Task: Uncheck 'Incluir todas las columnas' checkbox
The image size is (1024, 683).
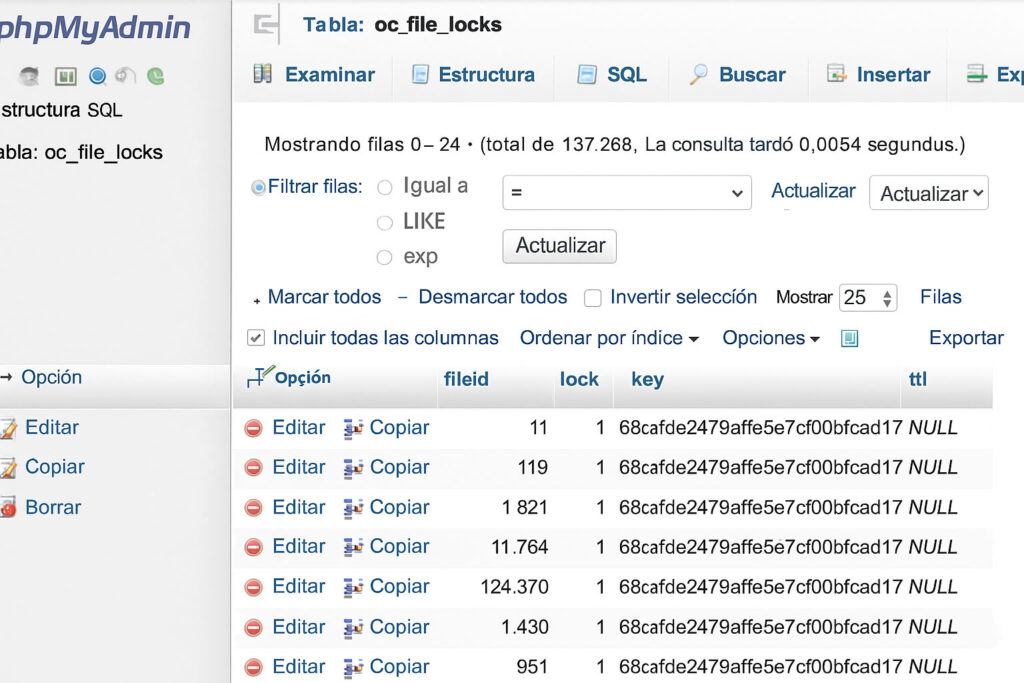Action: [x=256, y=339]
